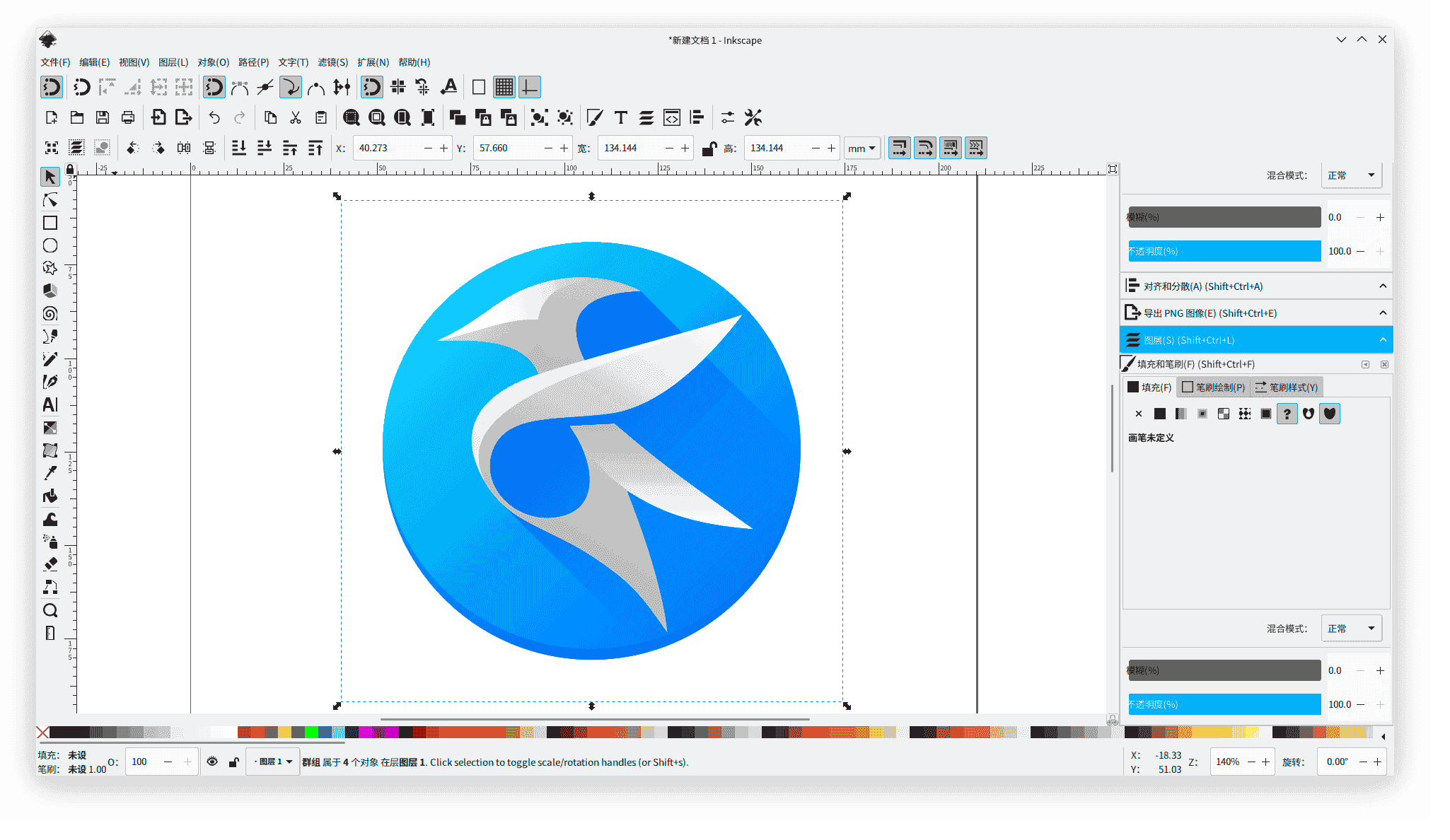Expand color palette menu arrow
Screen dimensions: 1450x840
point(1383,736)
